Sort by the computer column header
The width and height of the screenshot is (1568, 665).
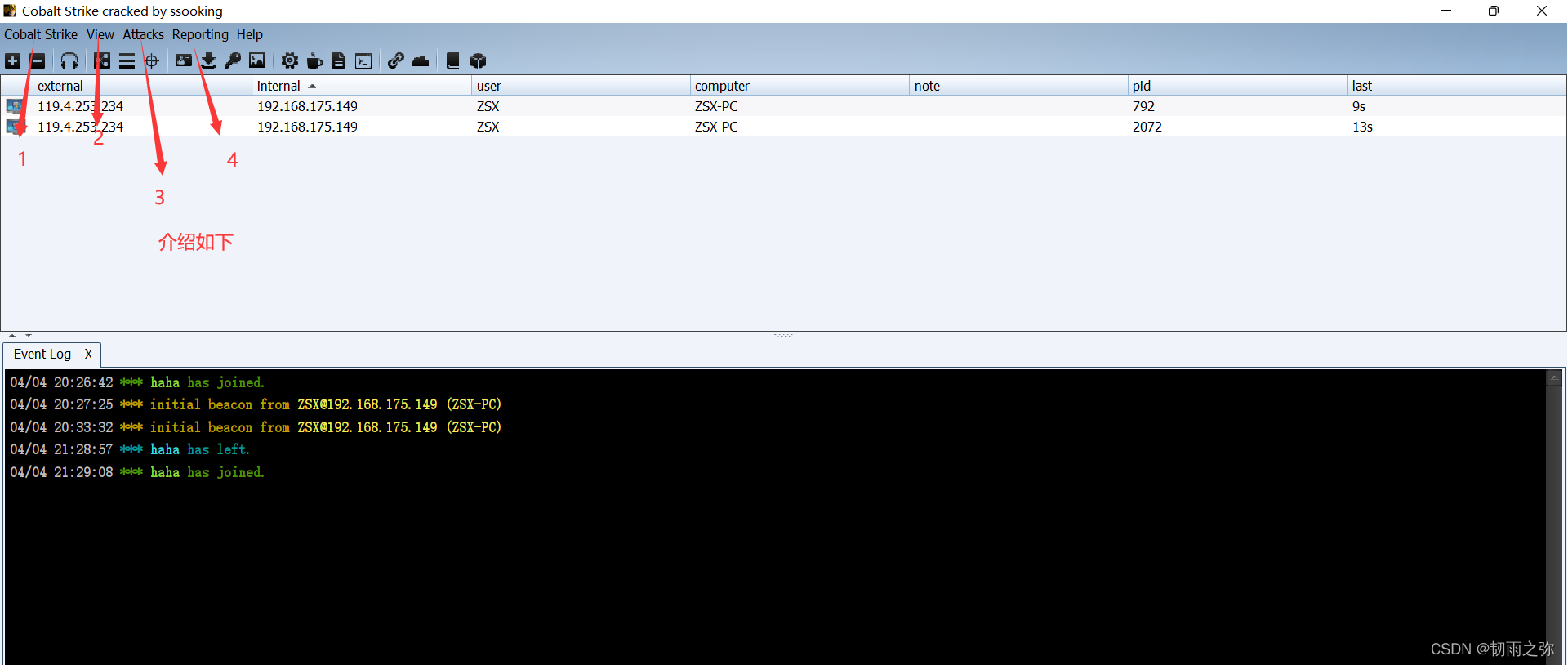800,86
